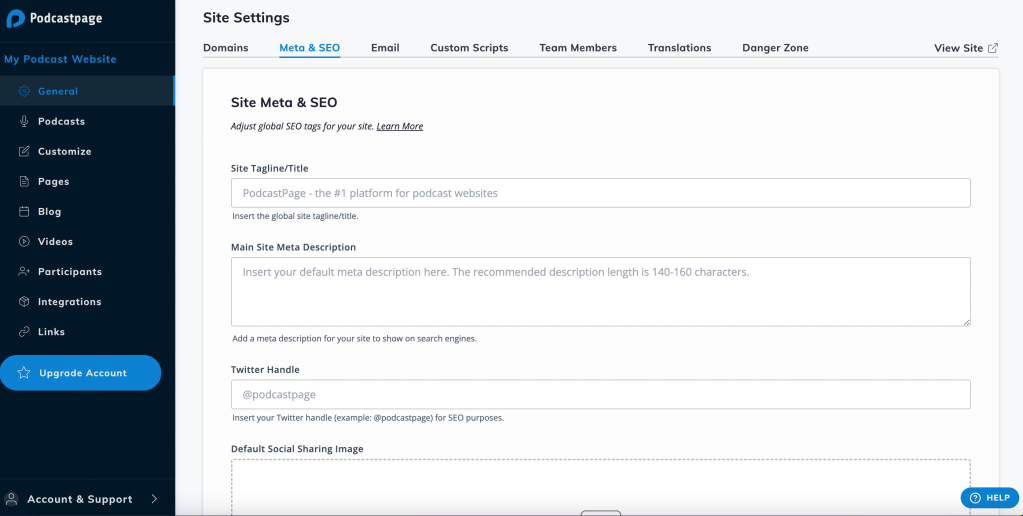This screenshot has width=1023, height=516.
Task: Open Podcasts in the sidebar
Action: (x=87, y=121)
